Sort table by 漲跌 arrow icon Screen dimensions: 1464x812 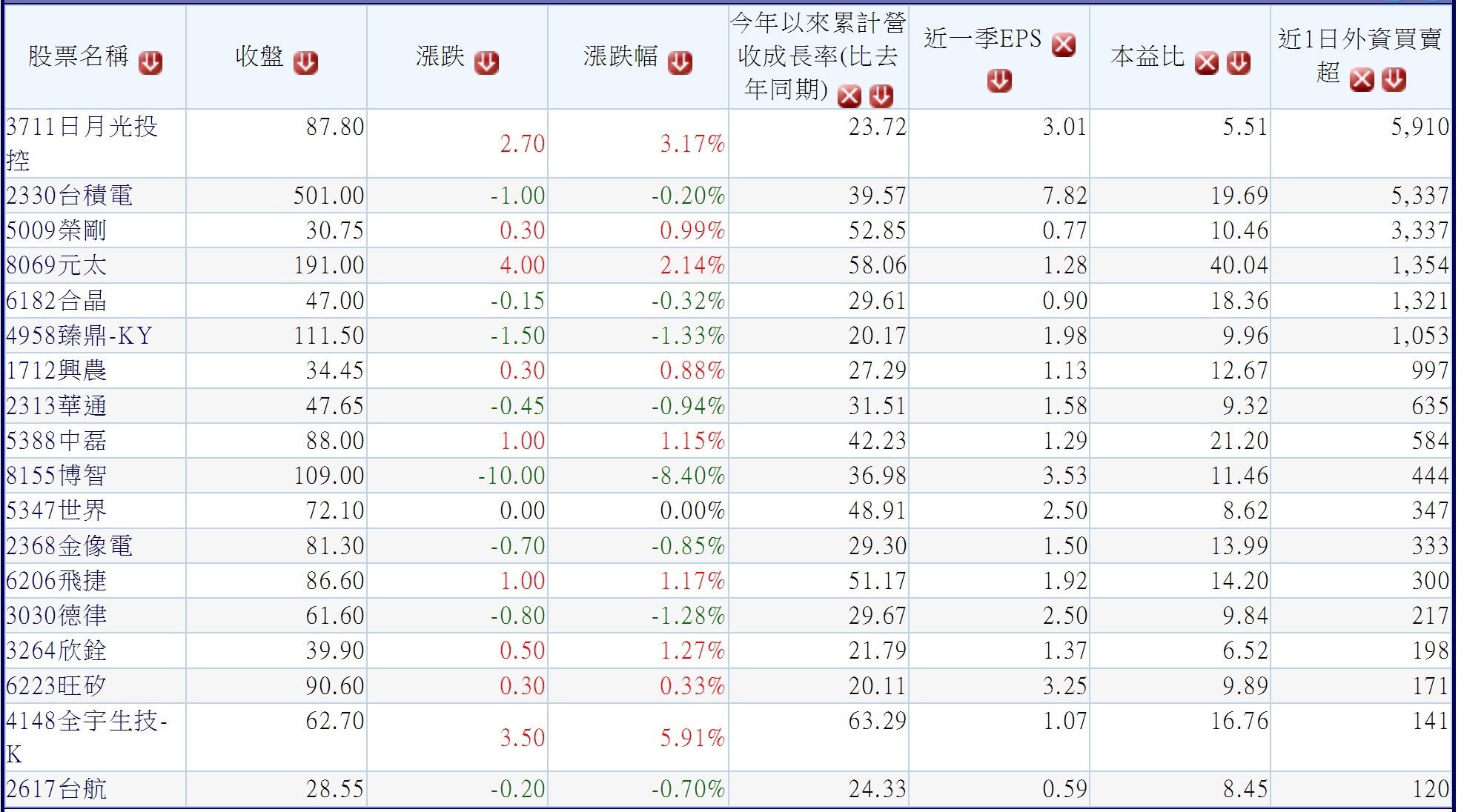(x=487, y=63)
